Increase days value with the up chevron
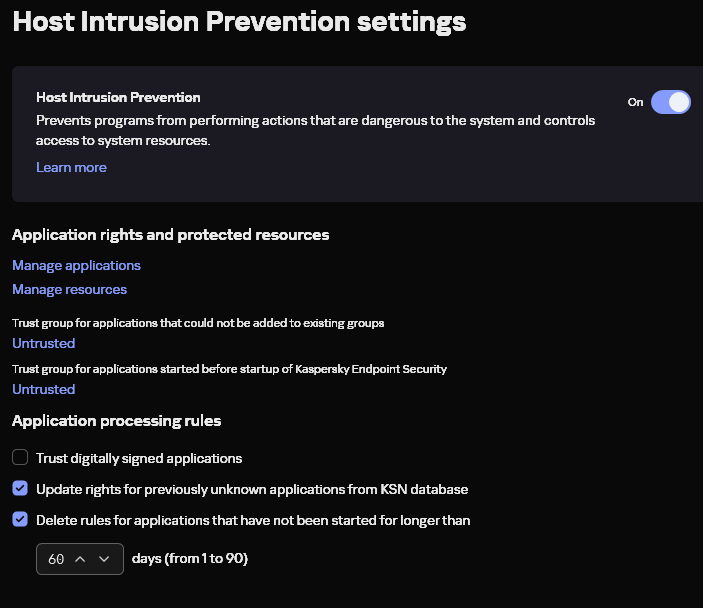This screenshot has width=703, height=608. (x=80, y=559)
